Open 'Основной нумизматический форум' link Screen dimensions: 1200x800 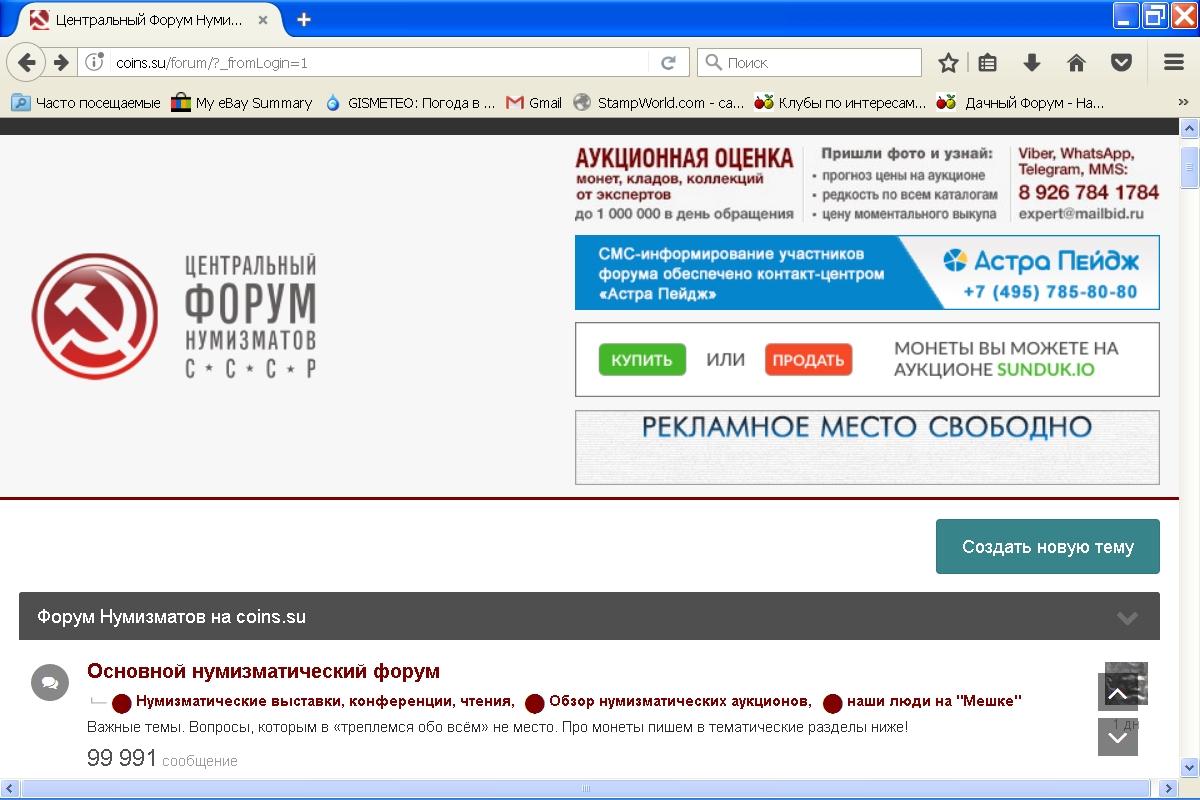(x=263, y=671)
